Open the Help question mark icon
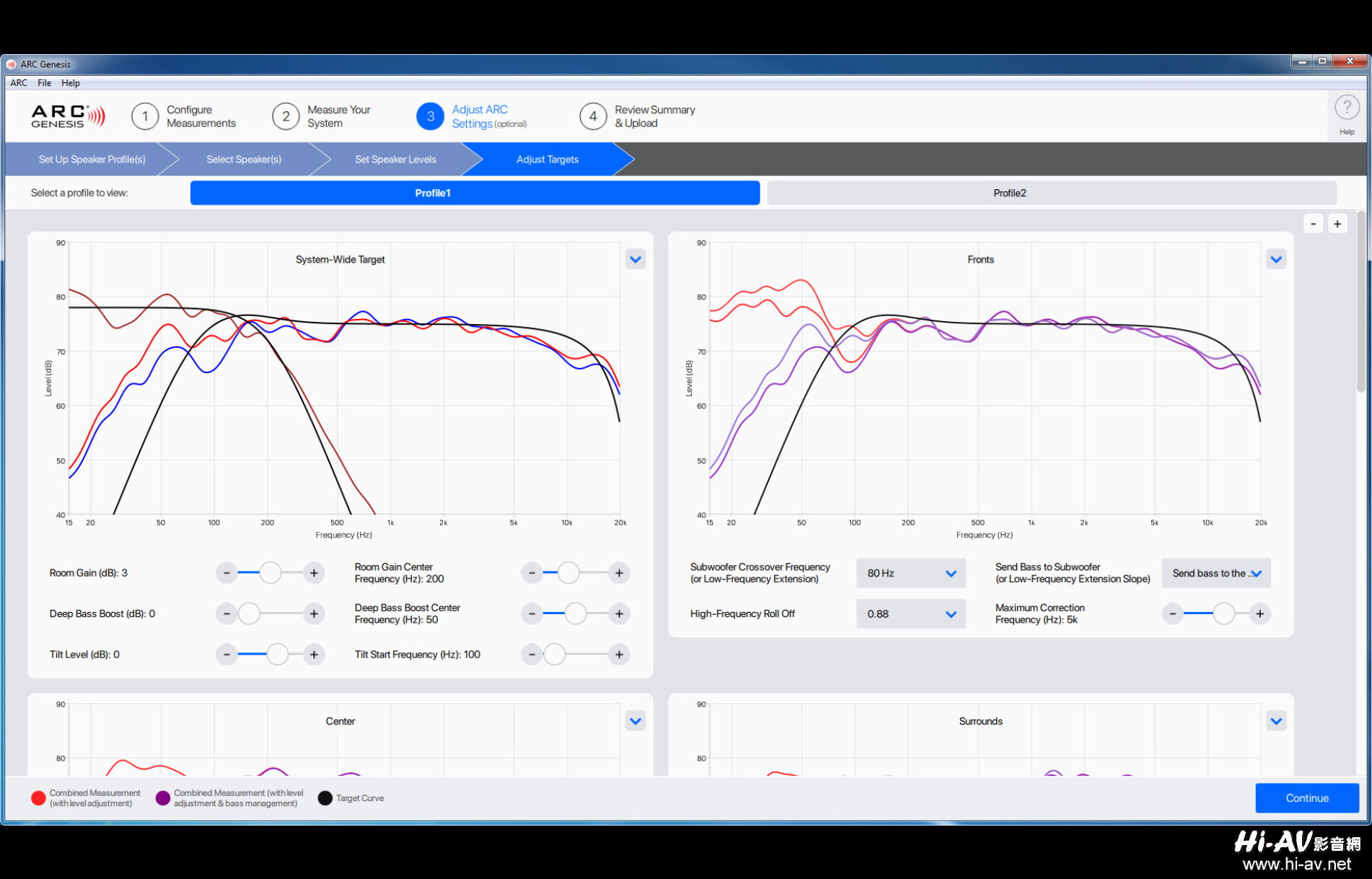 (1347, 108)
